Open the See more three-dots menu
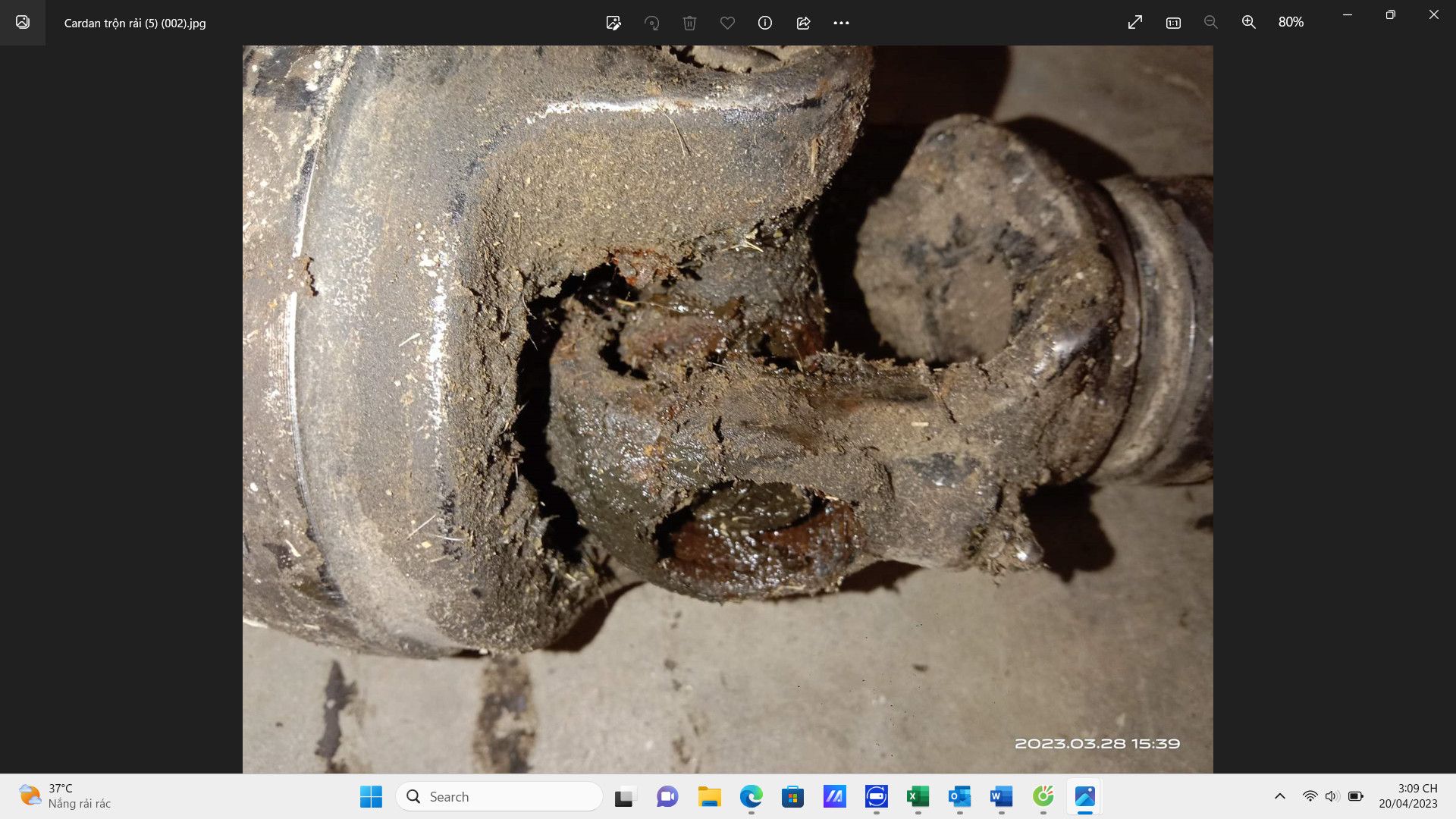Viewport: 1456px width, 819px height. point(841,23)
